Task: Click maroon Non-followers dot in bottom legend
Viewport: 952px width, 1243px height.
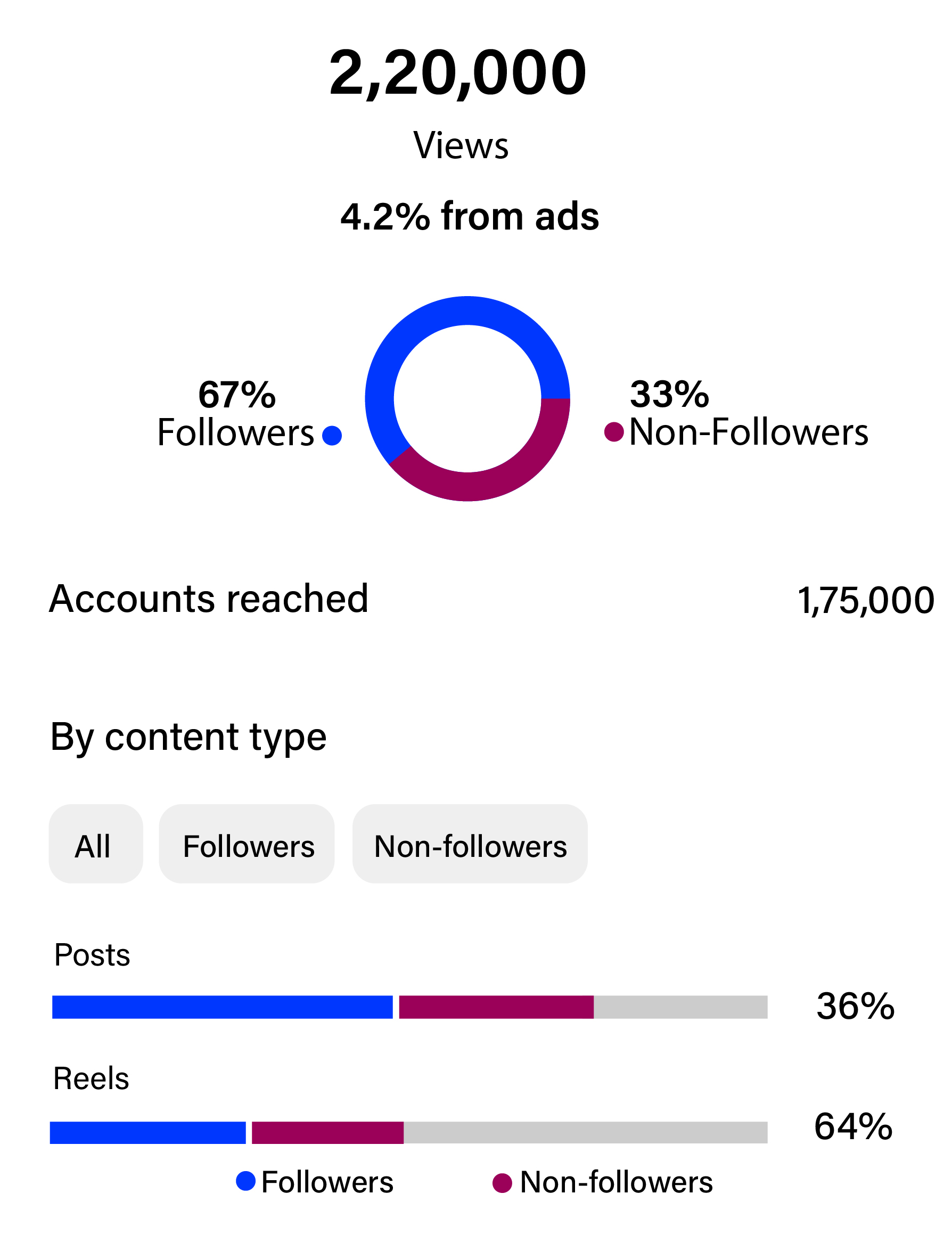Action: [502, 1183]
